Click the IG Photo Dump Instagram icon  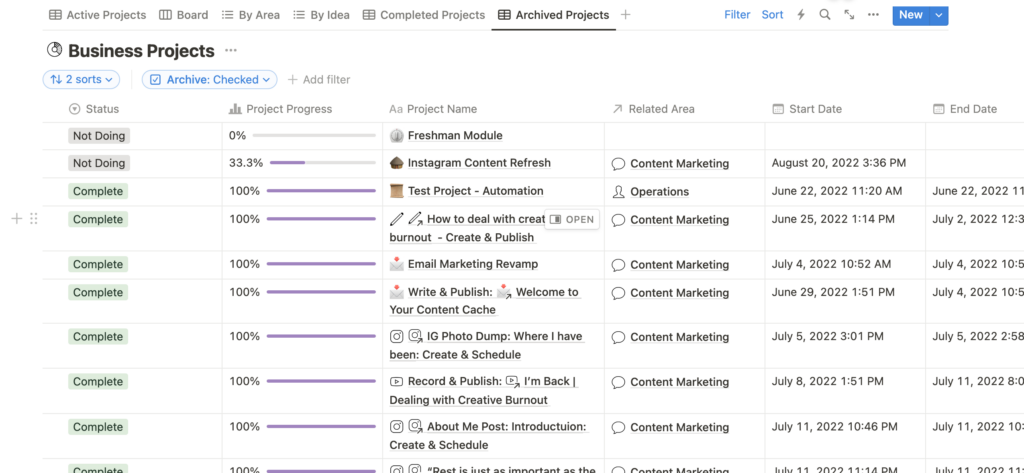396,336
